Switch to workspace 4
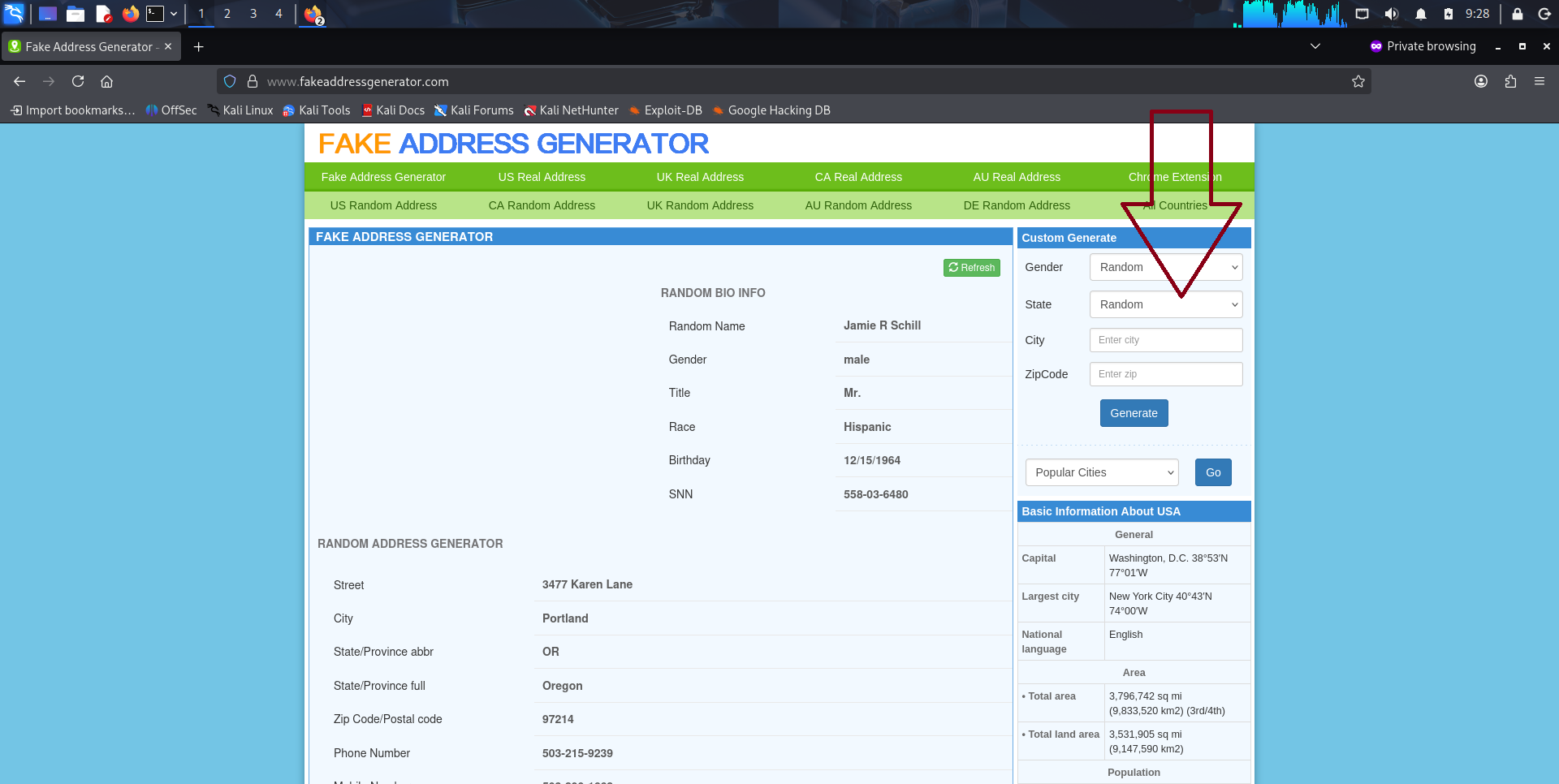This screenshot has height=784, width=1559. tap(279, 14)
